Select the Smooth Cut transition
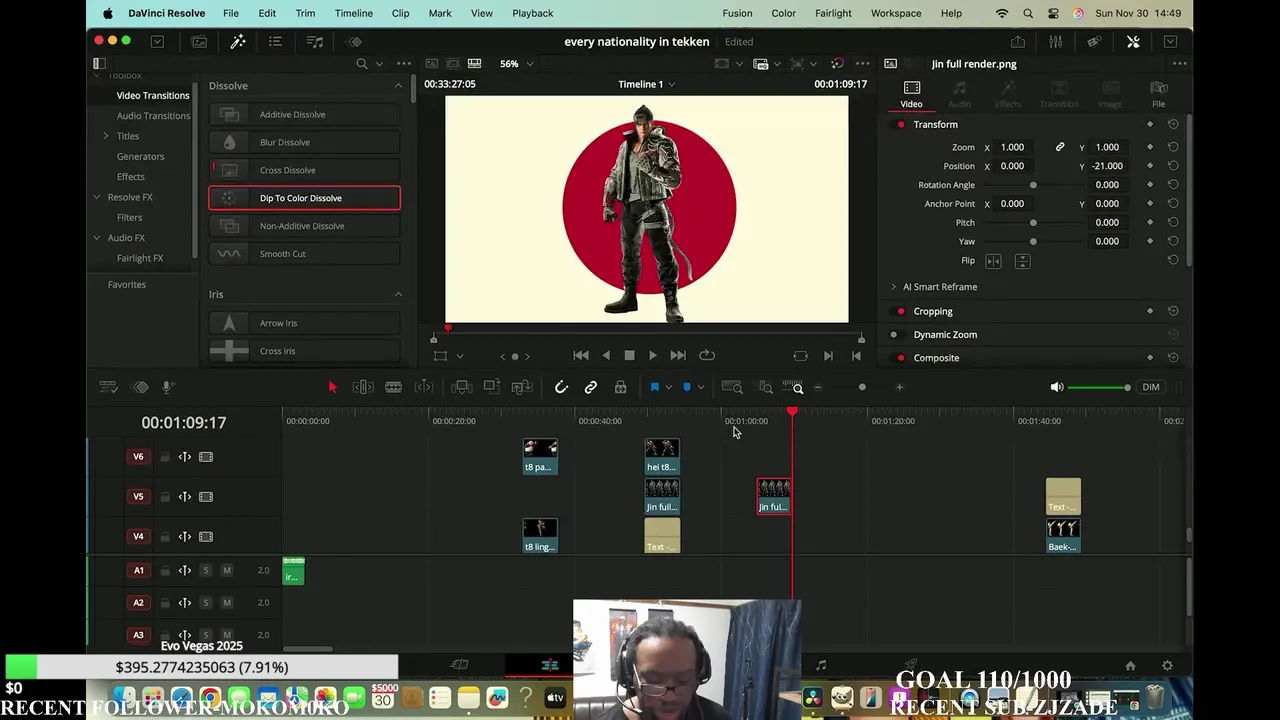Image resolution: width=1280 pixels, height=720 pixels. 304,254
